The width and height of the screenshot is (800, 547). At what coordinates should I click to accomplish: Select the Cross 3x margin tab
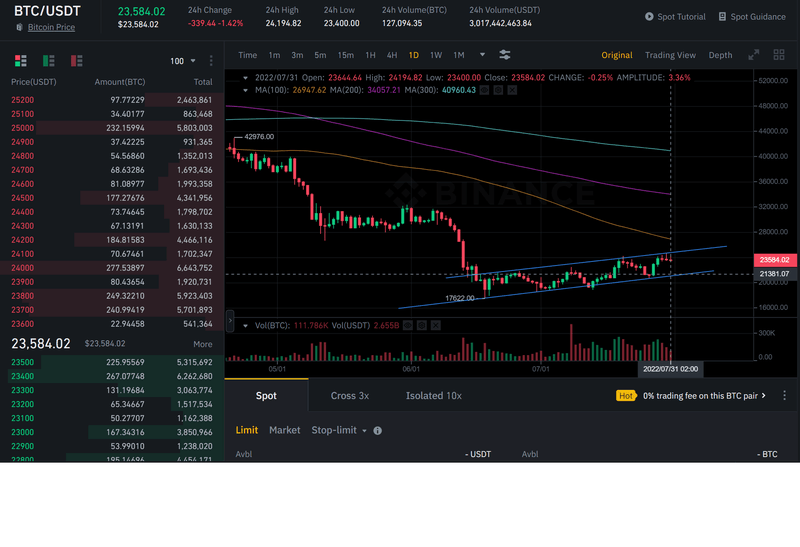click(349, 395)
